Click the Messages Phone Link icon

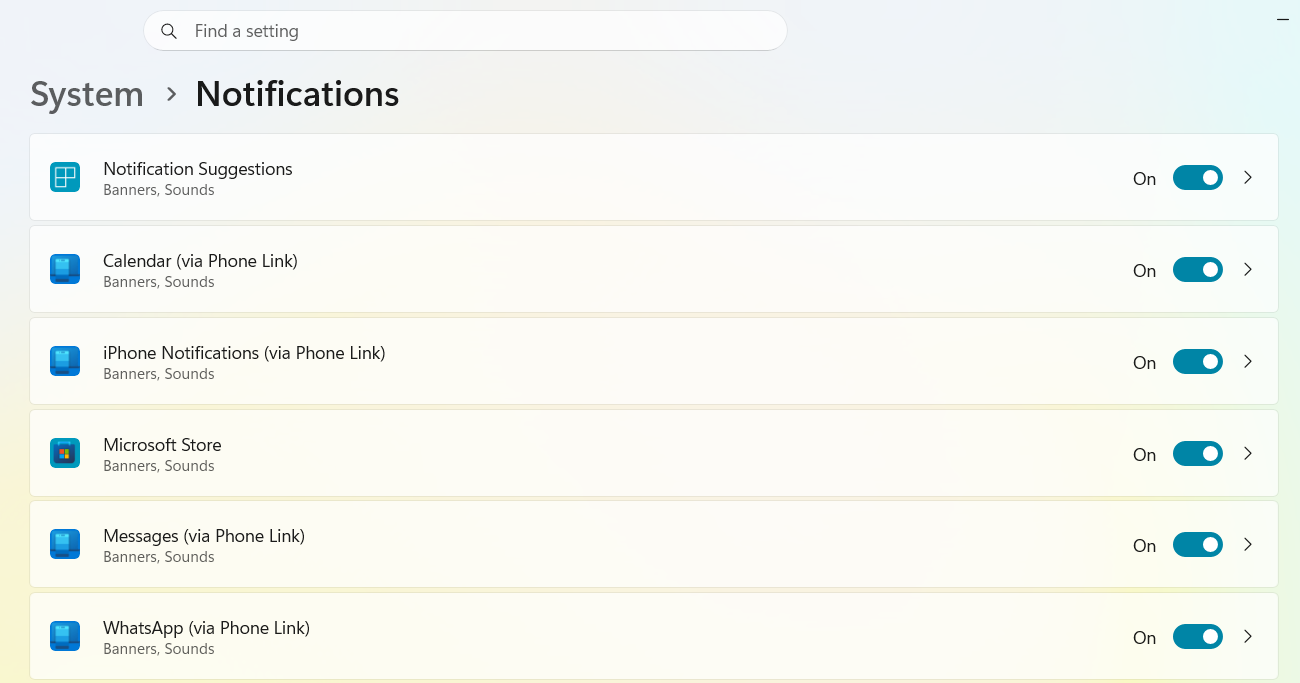(65, 545)
